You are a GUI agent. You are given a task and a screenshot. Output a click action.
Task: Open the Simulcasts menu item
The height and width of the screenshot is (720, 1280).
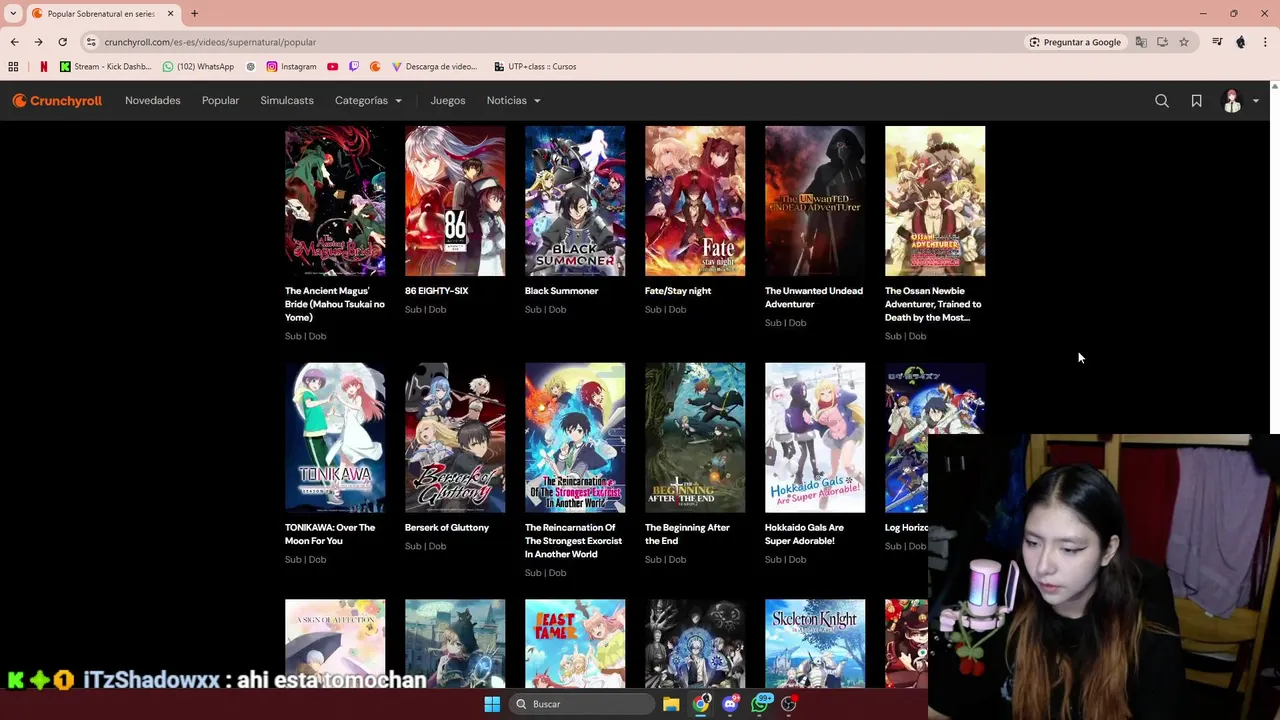[287, 101]
